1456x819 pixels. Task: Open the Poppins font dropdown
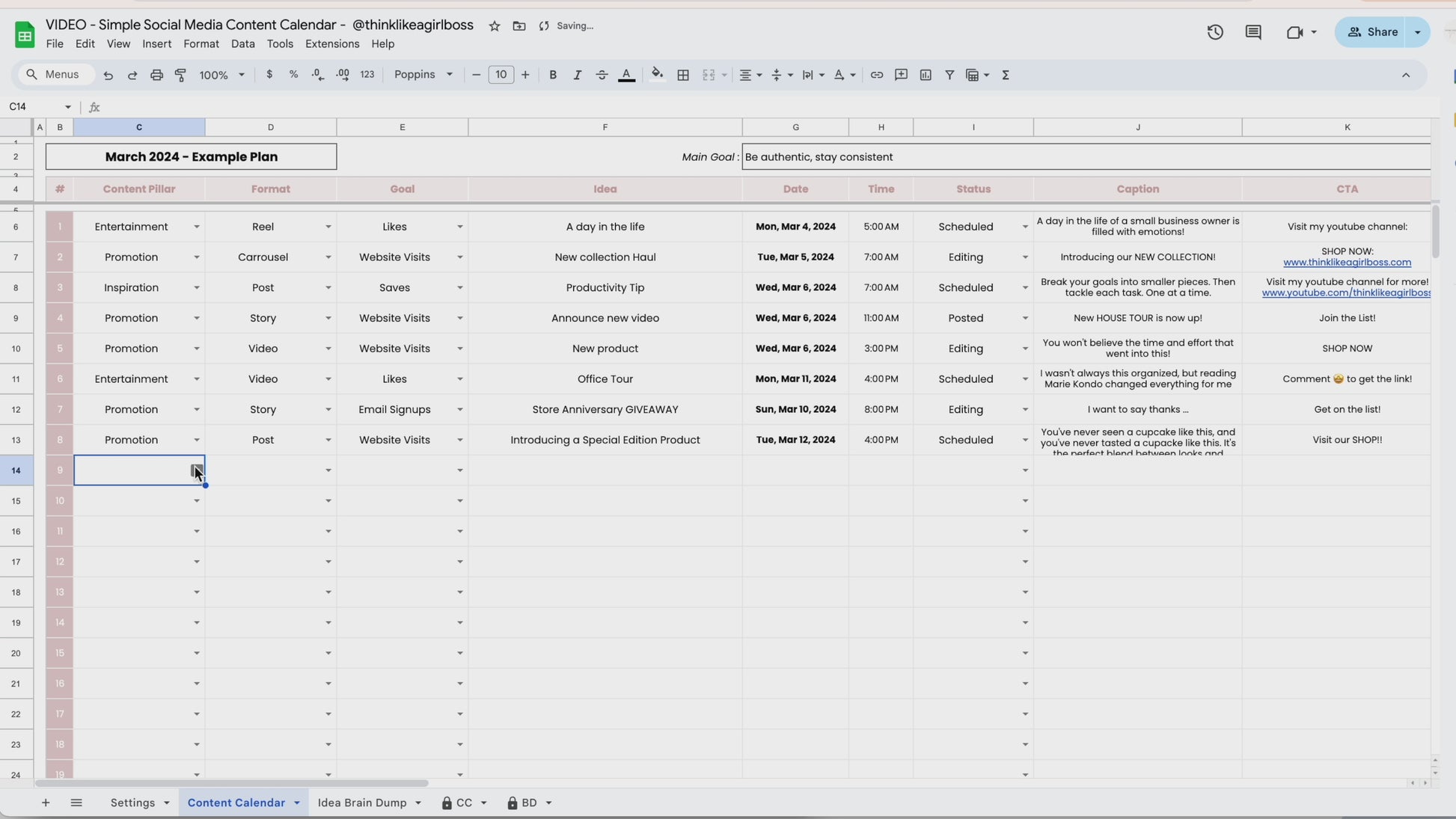[423, 75]
